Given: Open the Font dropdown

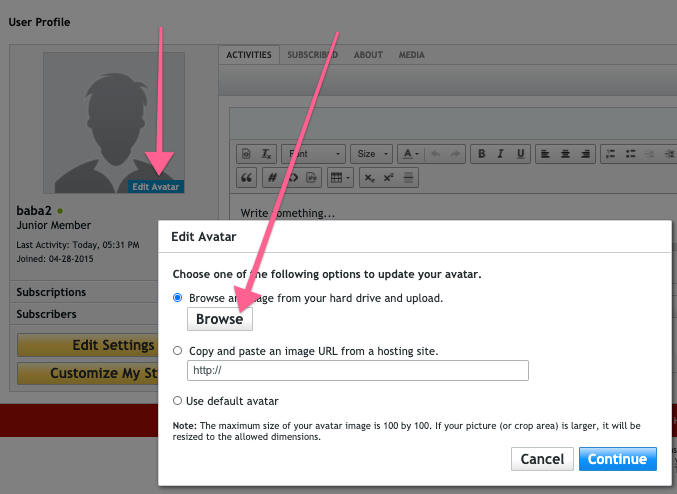Looking at the screenshot, I should tap(313, 154).
